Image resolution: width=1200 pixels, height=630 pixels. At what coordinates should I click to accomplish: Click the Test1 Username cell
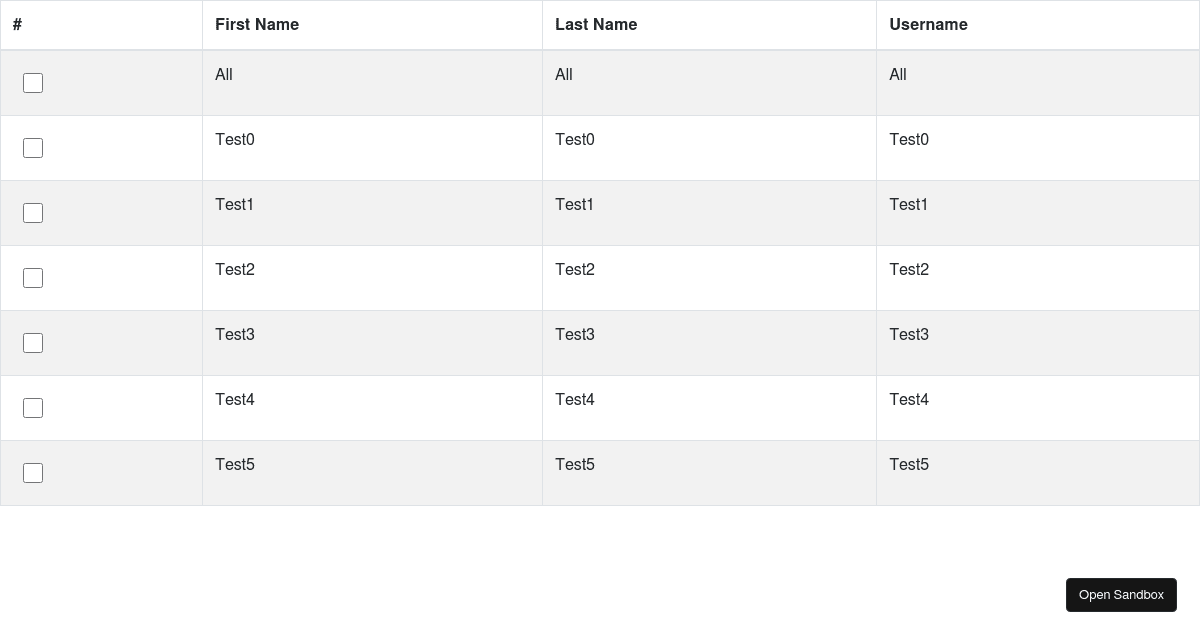[x=909, y=205]
